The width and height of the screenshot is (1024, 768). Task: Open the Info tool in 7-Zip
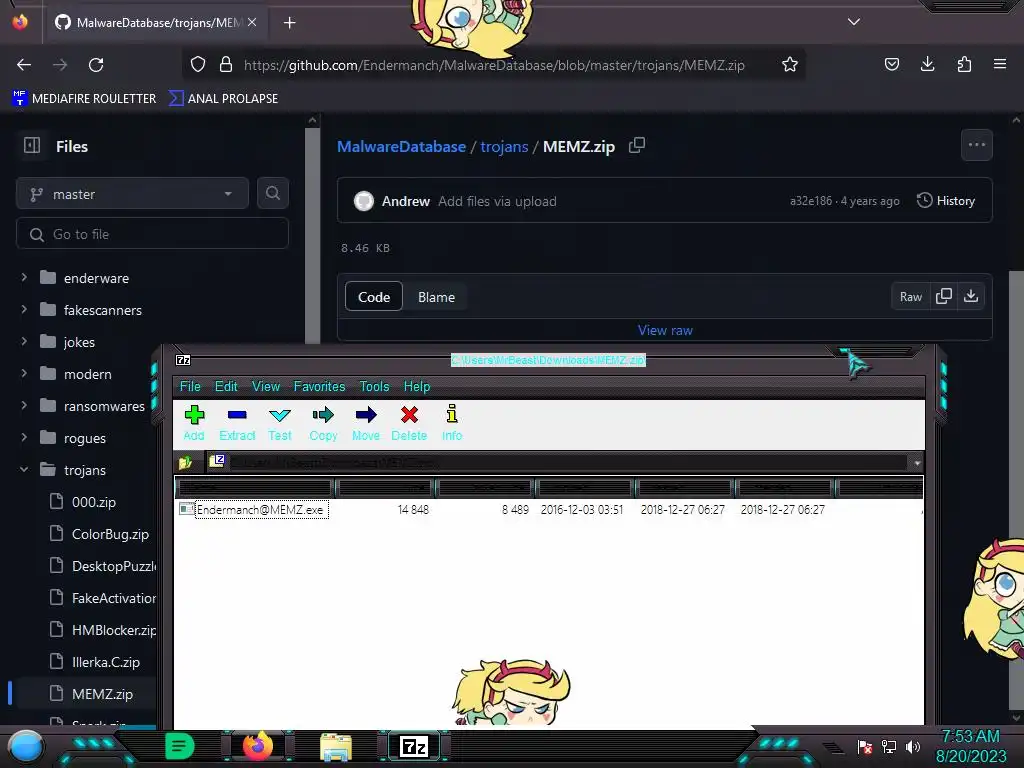coord(452,423)
